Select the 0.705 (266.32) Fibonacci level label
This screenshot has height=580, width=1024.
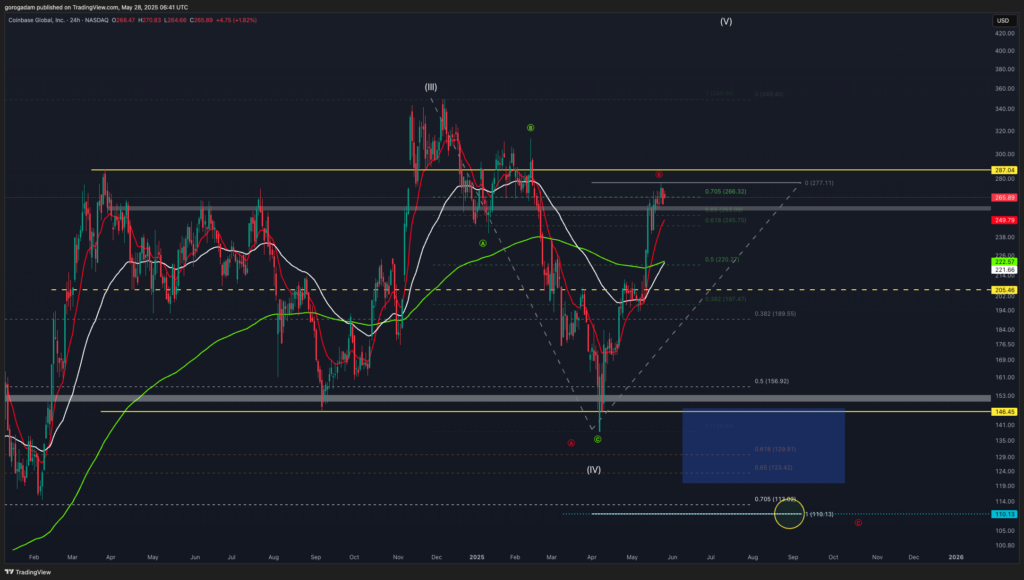(x=727, y=192)
